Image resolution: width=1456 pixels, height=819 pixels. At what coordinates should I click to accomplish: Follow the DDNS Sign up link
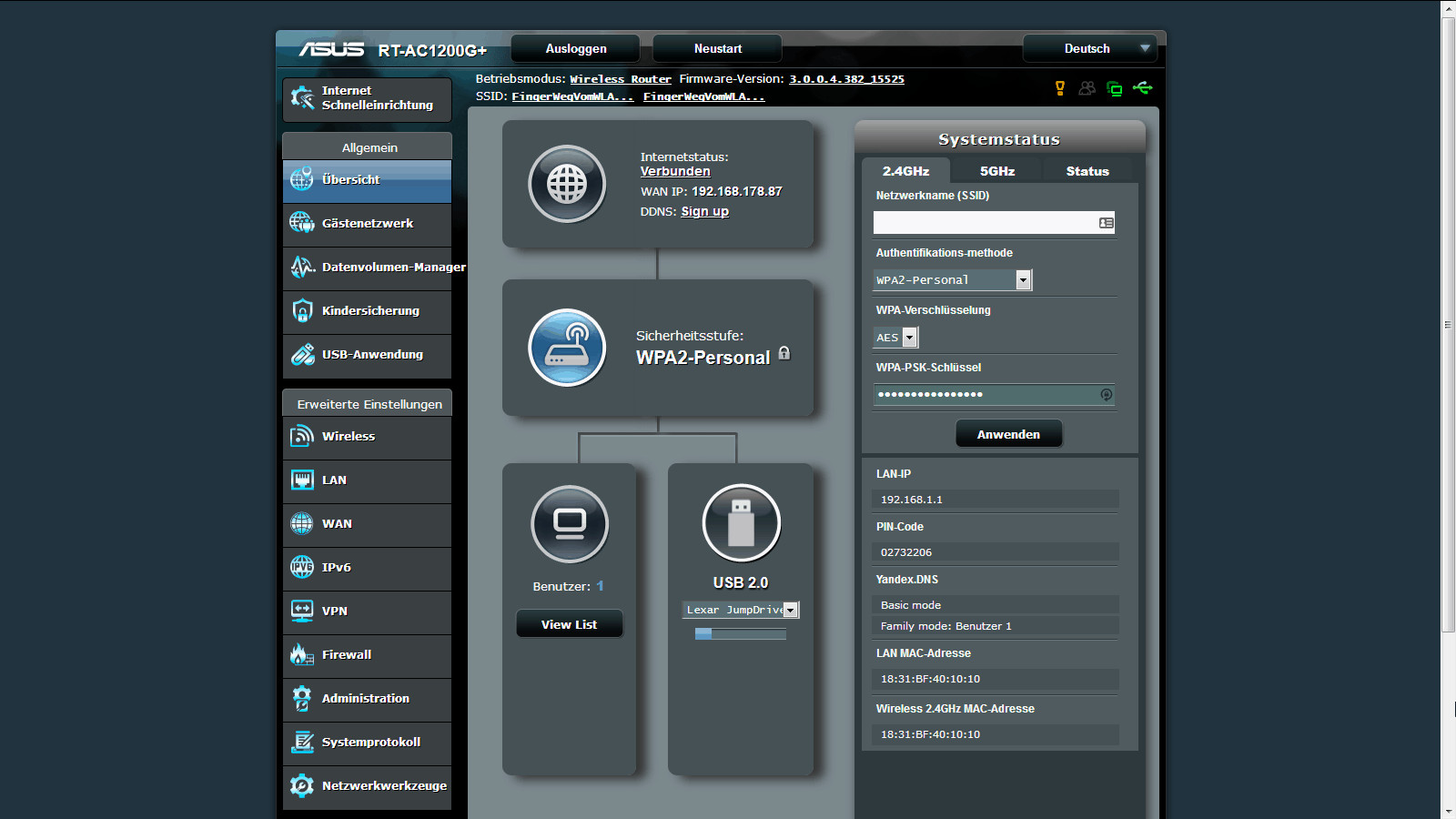point(705,212)
